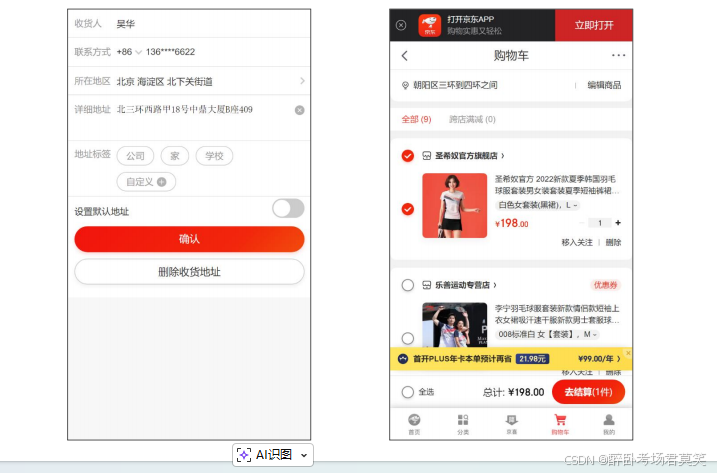Image resolution: width=717 pixels, height=473 pixels.
Task: Open delivery address 朝阳区三环到四环之间
Action: [x=455, y=85]
